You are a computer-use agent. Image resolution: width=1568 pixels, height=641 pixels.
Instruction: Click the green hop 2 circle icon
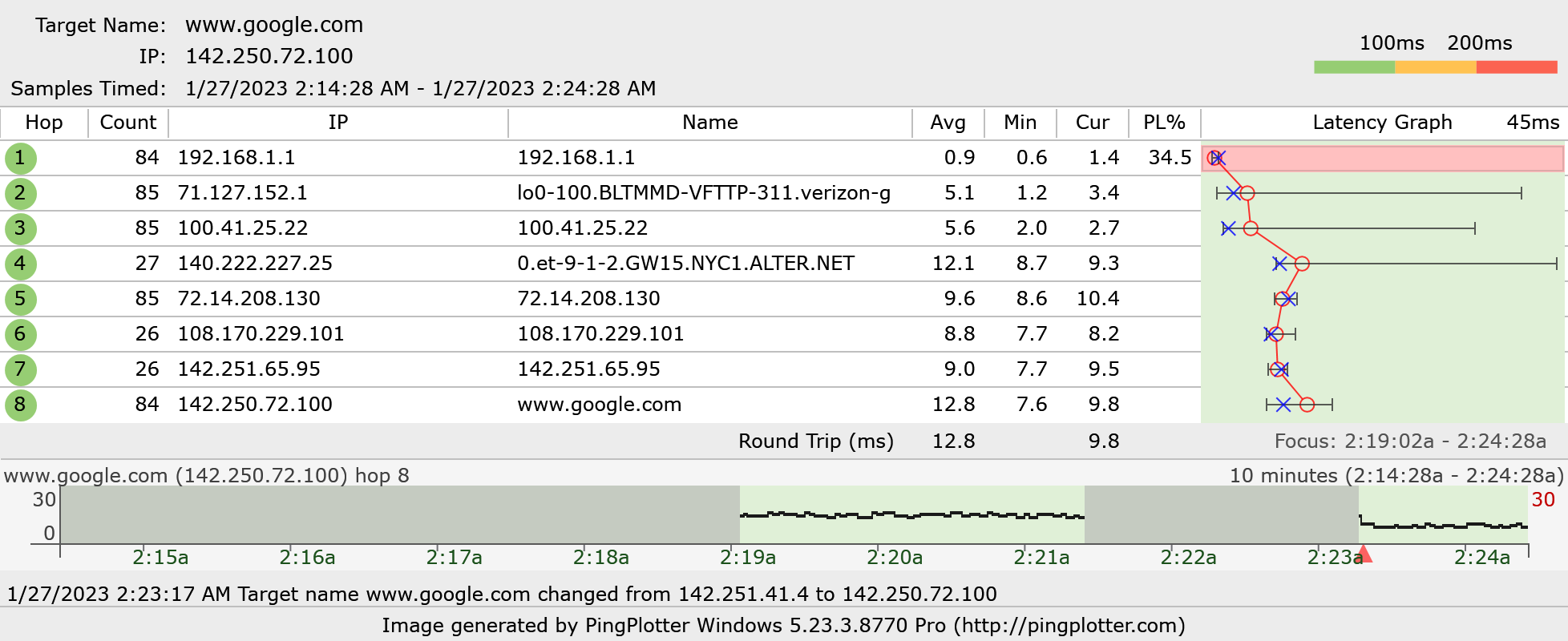(20, 193)
